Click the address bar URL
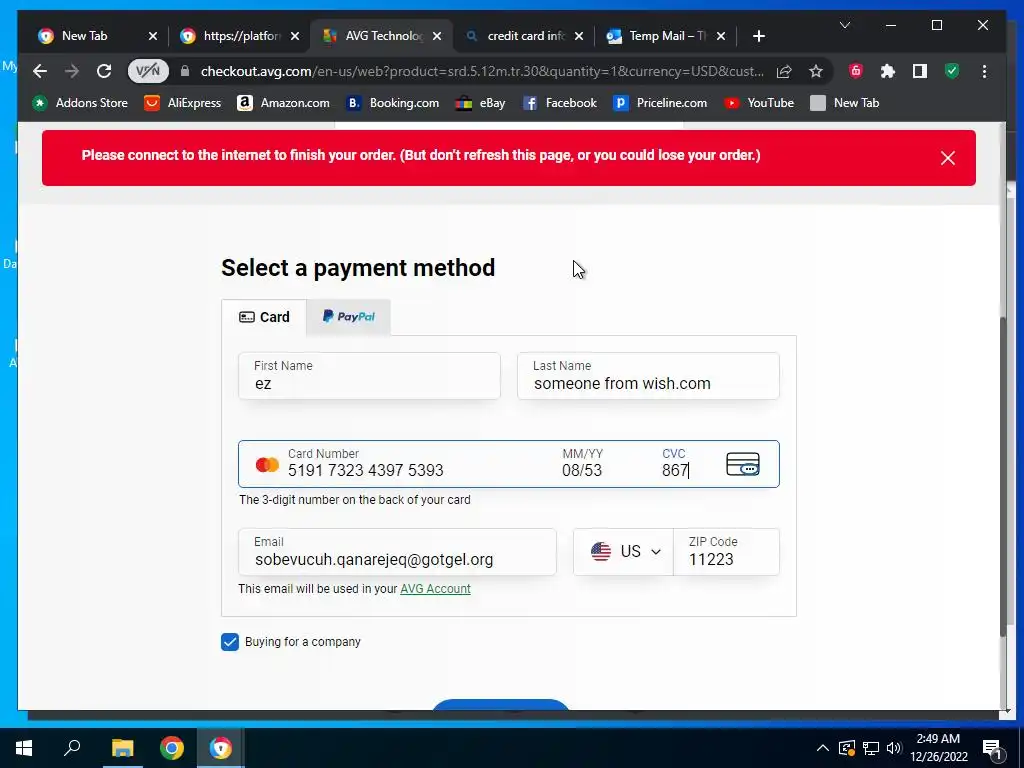Image resolution: width=1024 pixels, height=768 pixels. [x=482, y=71]
